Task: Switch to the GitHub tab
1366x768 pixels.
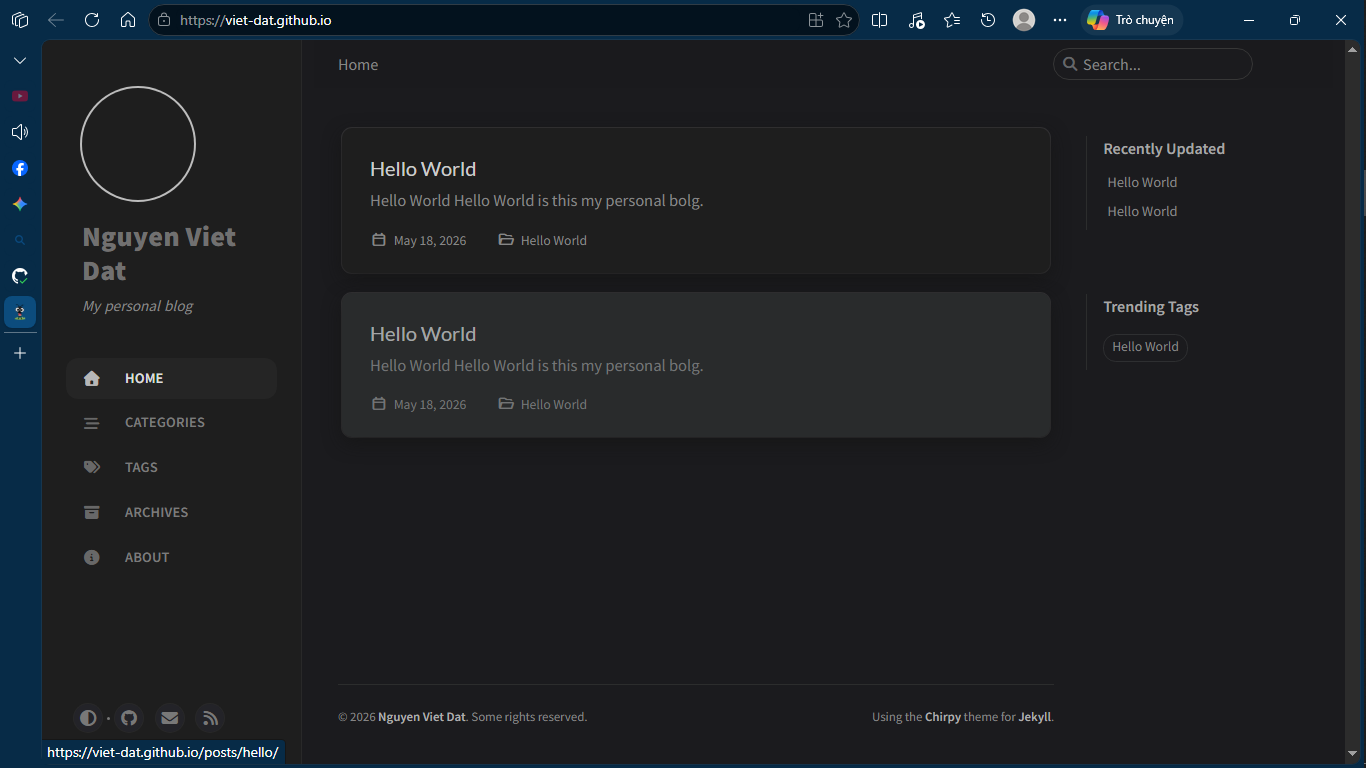Action: tap(20, 276)
